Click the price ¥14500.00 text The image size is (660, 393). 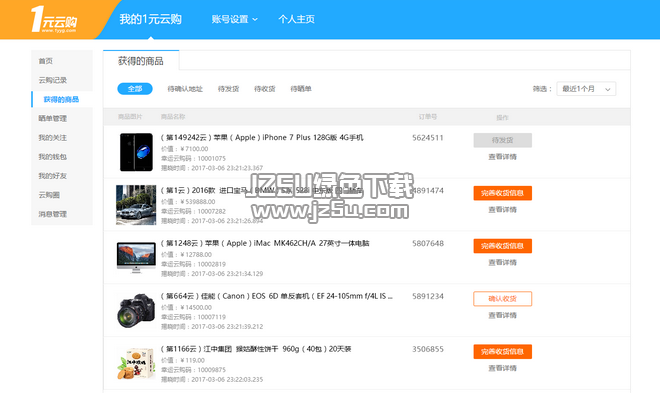[196, 308]
